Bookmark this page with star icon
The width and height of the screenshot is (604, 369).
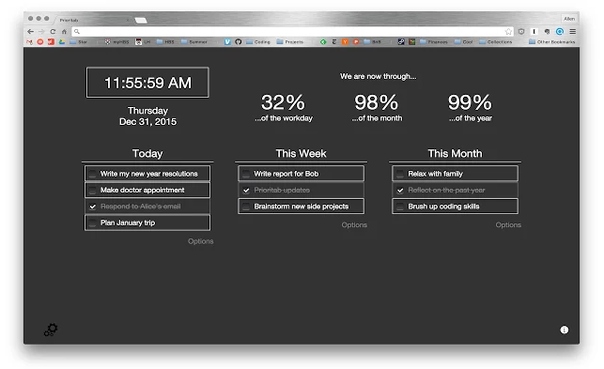click(508, 32)
